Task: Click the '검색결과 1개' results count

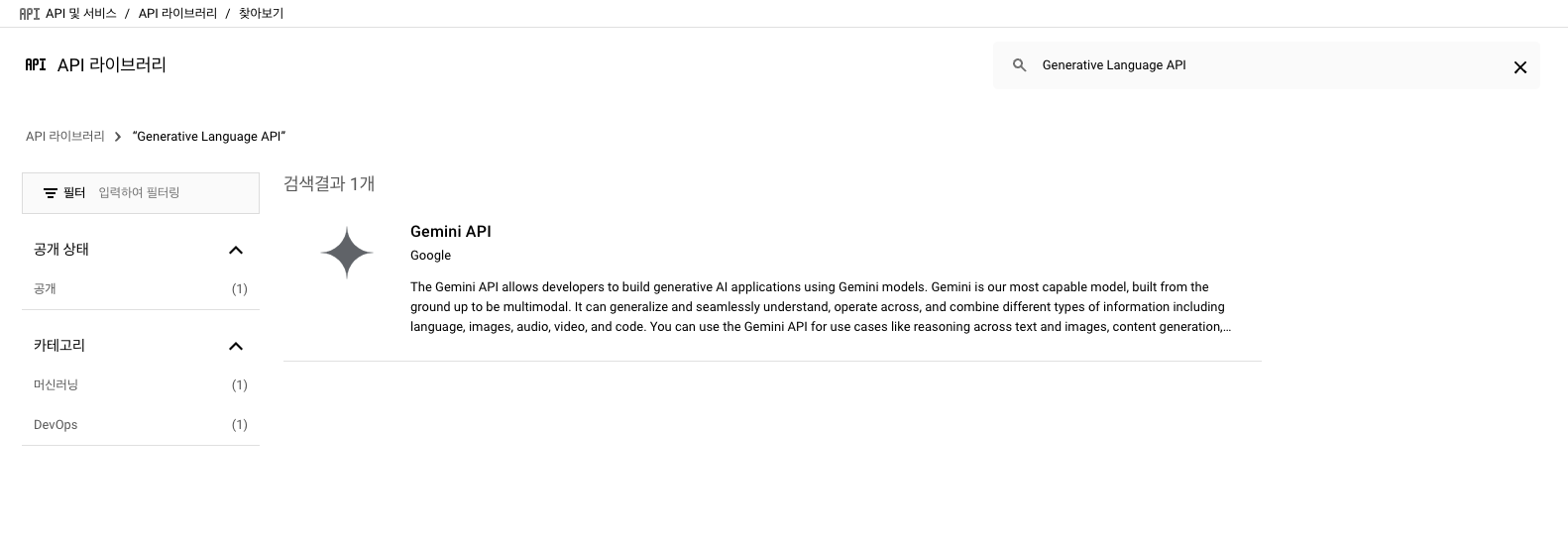Action: [329, 184]
